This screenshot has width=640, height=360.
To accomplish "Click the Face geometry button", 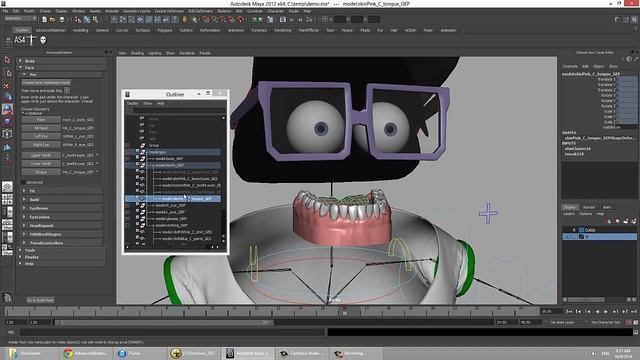I will (41, 120).
